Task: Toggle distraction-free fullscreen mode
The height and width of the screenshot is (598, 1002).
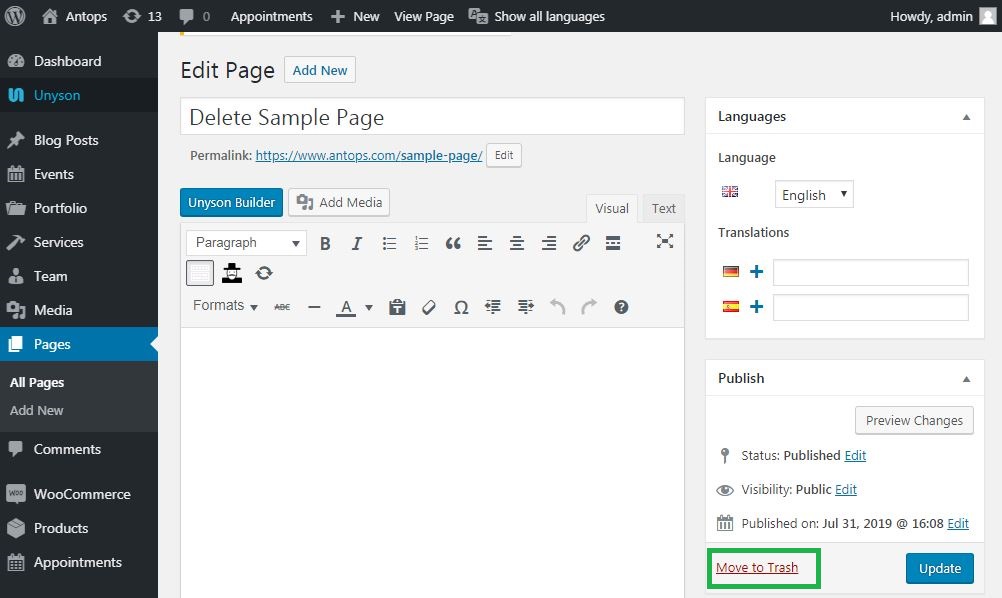Action: click(665, 241)
